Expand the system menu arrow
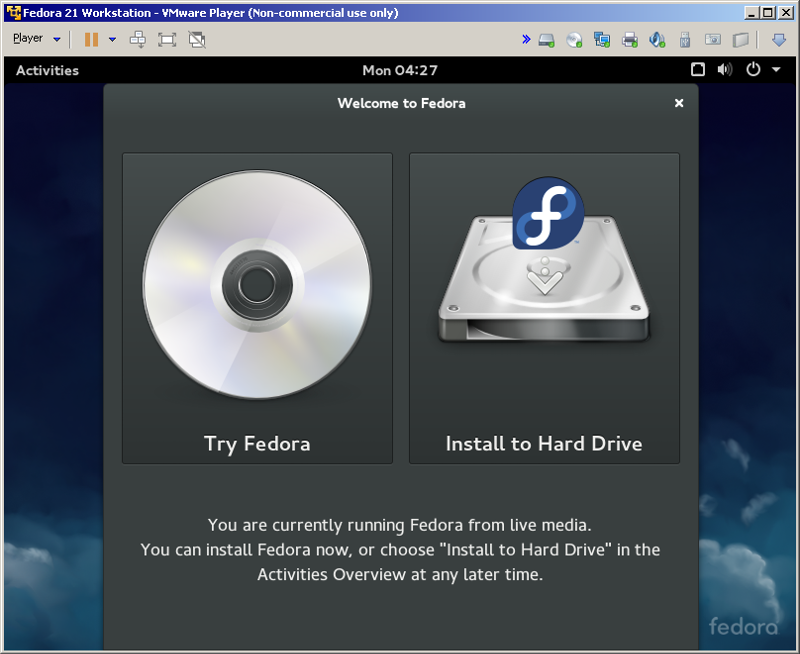Screen dimensions: 800x654 [776, 69]
